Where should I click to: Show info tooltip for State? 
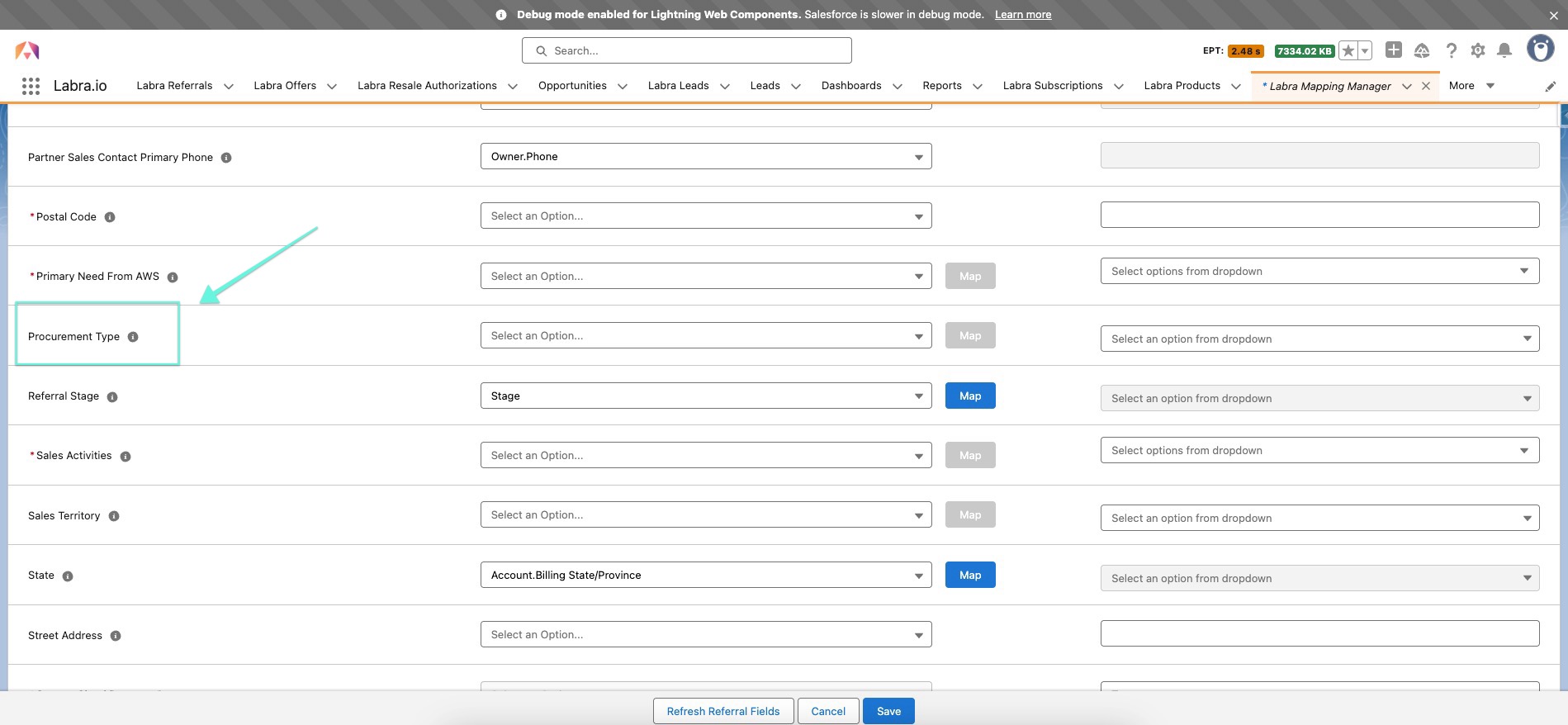click(x=68, y=576)
